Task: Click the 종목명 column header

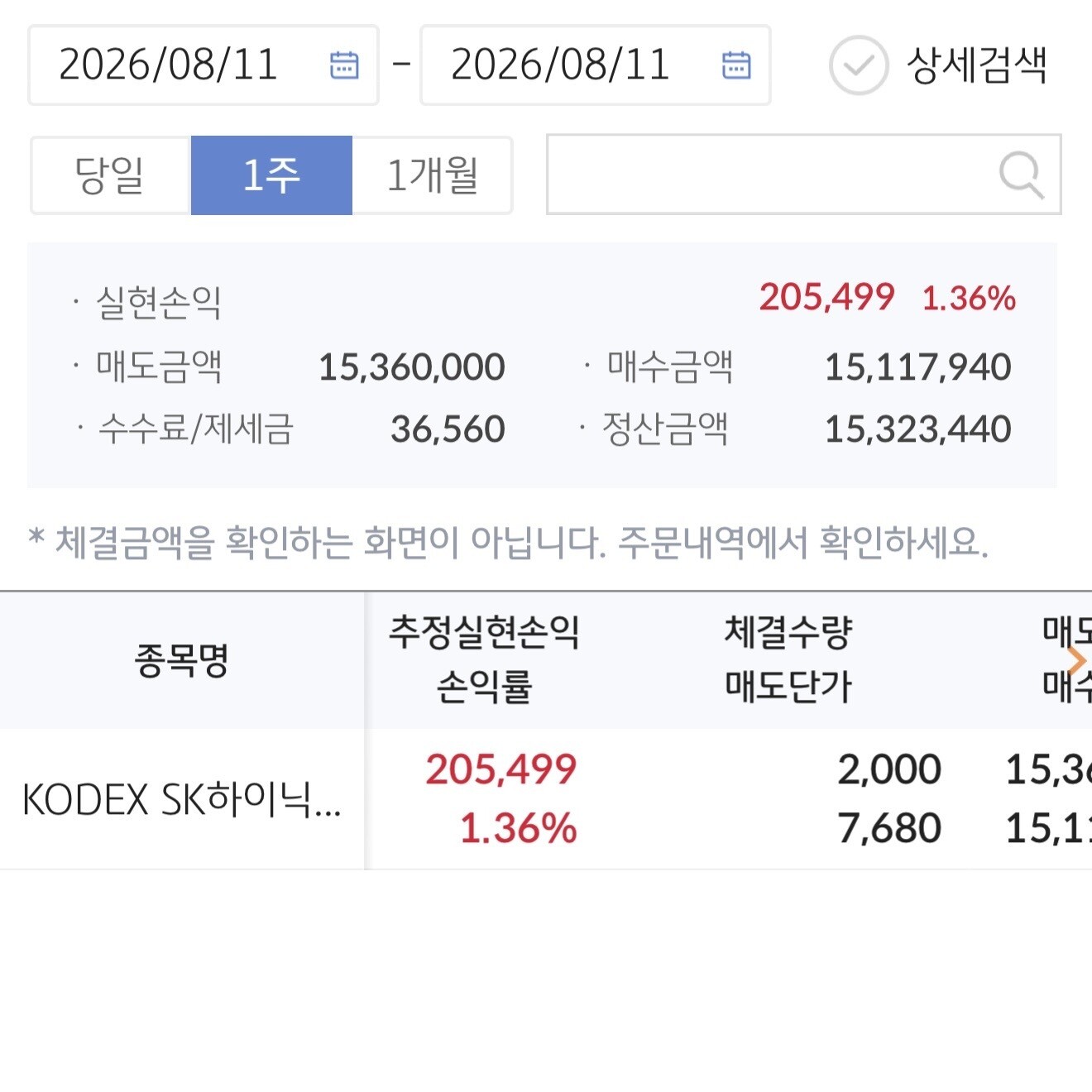Action: coord(182,660)
